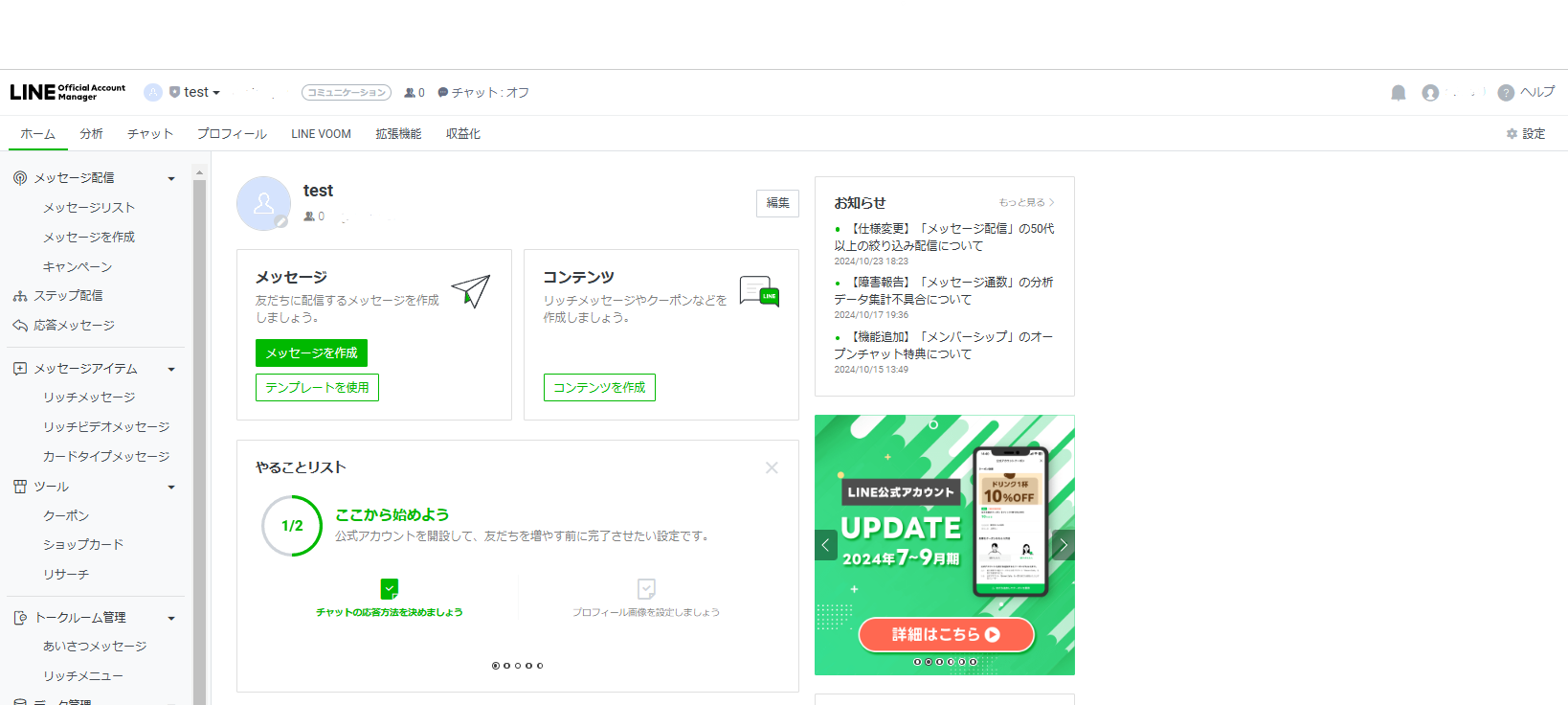Click the コンテンツを作成 button
The image size is (1568, 705).
click(599, 387)
